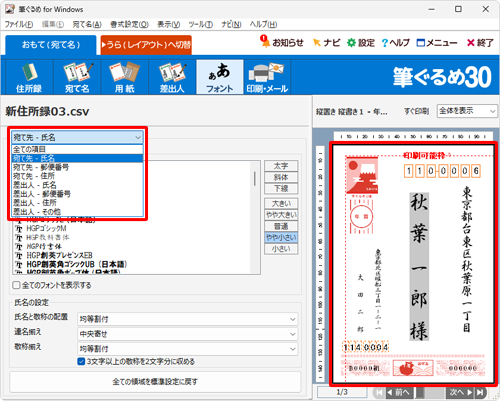Select 大きい font size

tap(281, 204)
